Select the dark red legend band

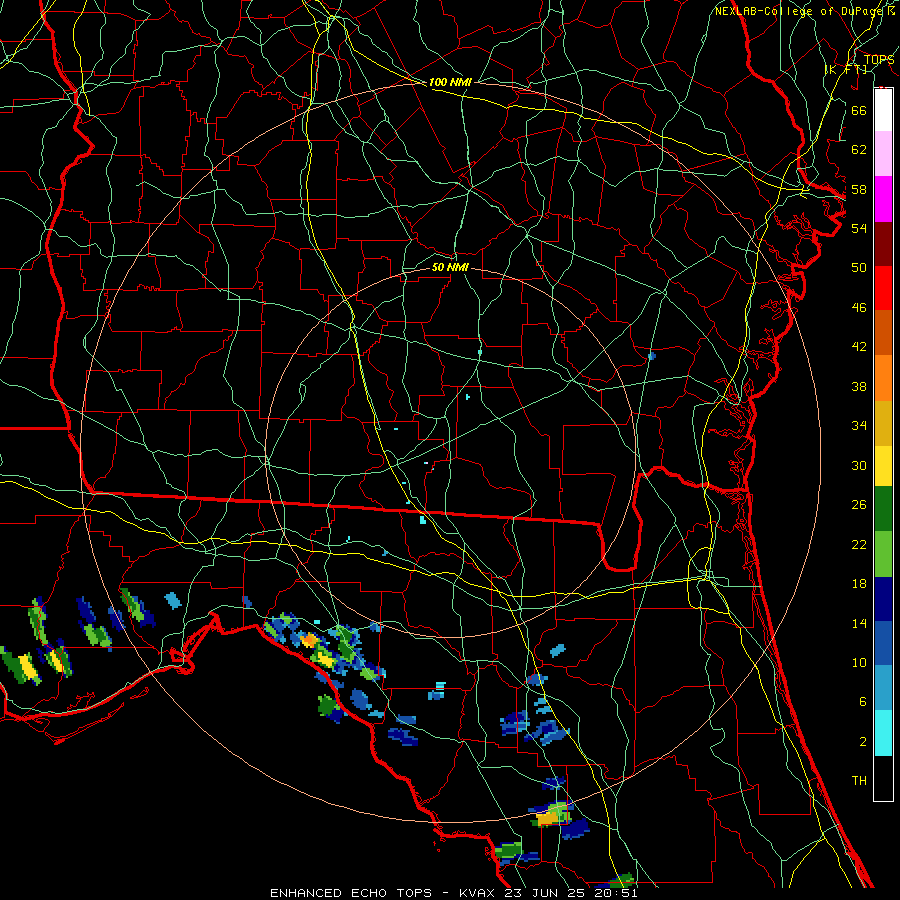pos(883,243)
